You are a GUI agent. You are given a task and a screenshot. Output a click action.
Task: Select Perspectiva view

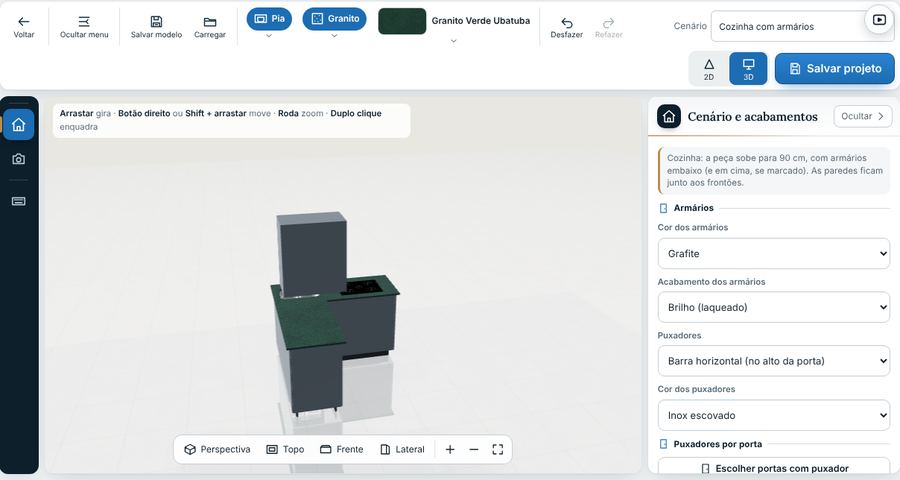pyautogui.click(x=218, y=449)
